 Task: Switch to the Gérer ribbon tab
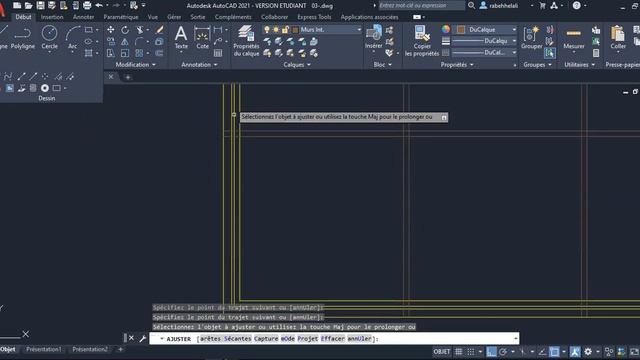point(174,17)
